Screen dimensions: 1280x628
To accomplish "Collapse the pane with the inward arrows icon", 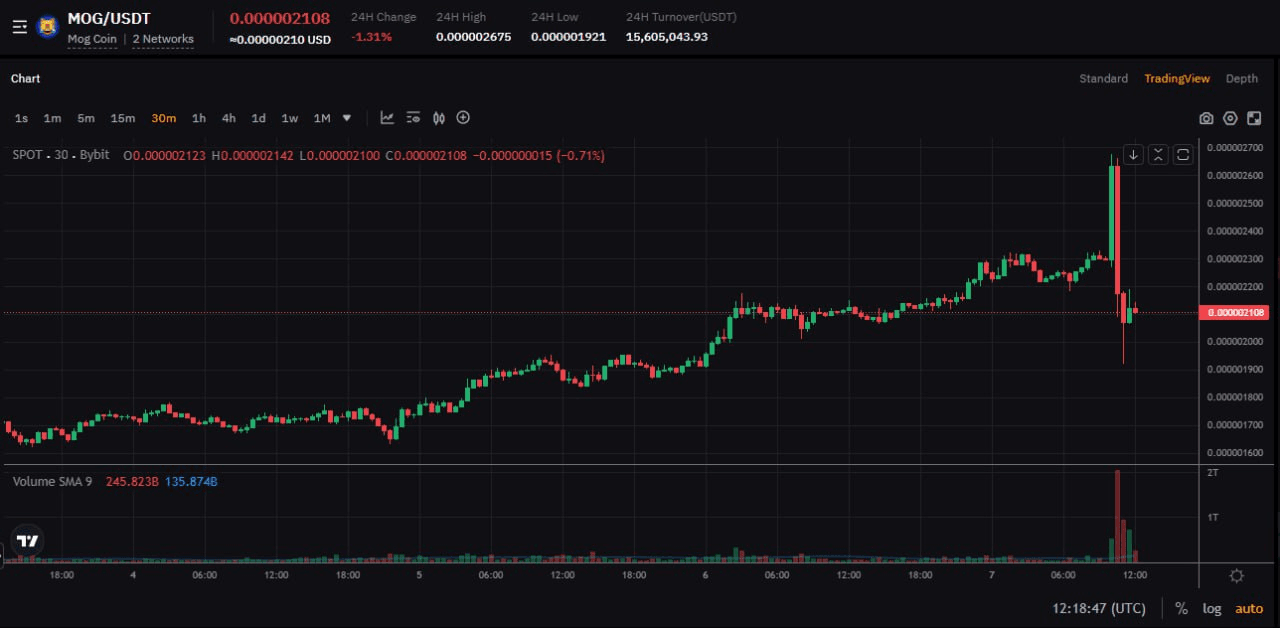I will pos(1158,155).
